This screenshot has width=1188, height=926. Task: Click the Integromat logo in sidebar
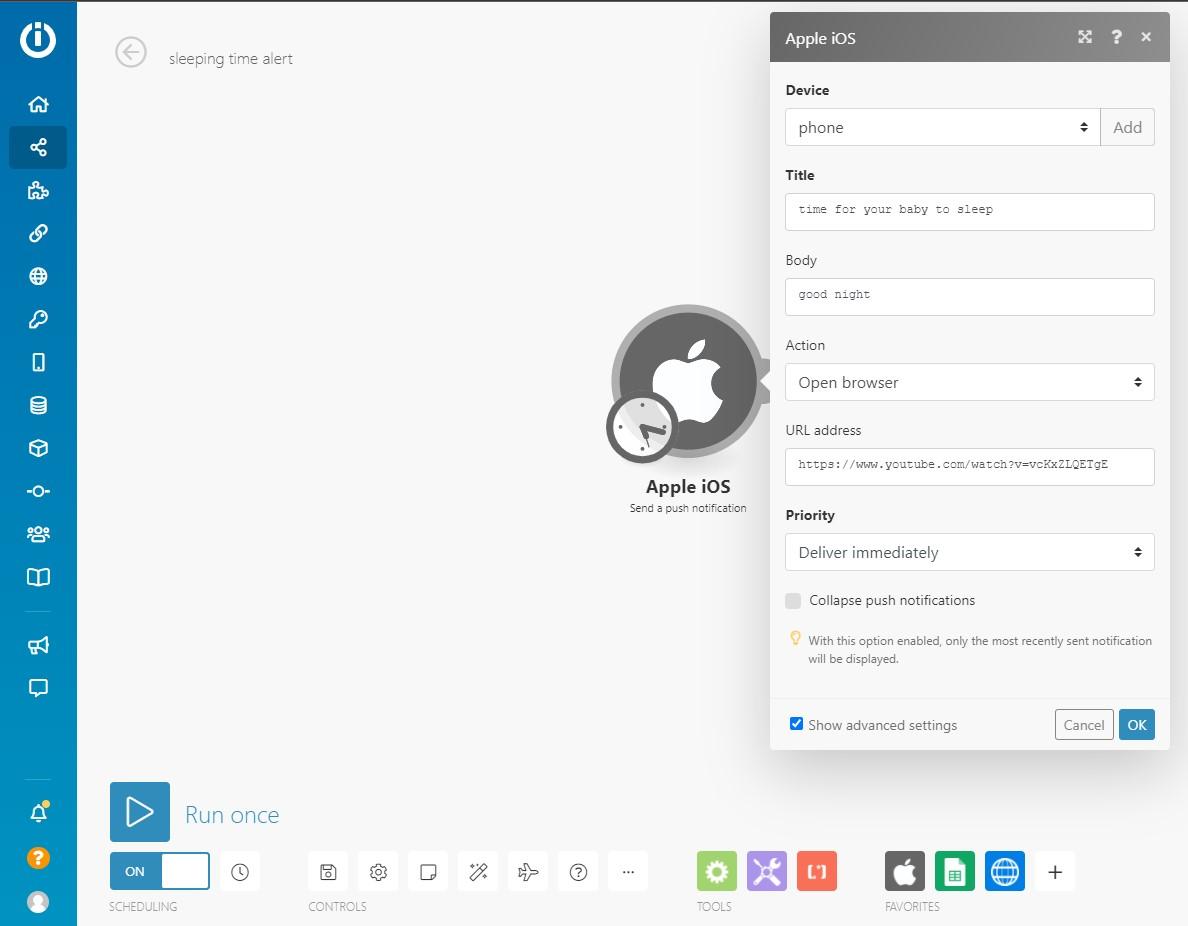(38, 39)
